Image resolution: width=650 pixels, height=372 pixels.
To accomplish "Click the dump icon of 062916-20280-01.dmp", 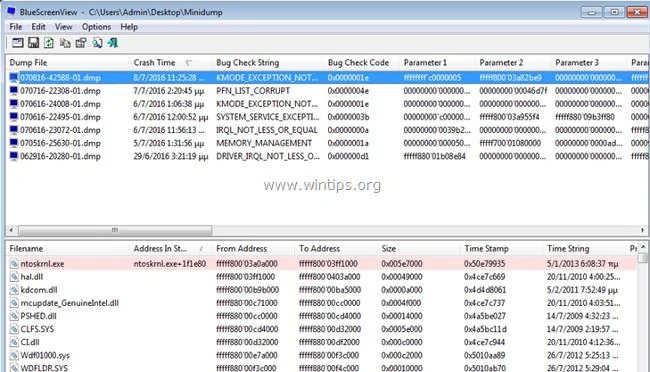I will tap(14, 156).
